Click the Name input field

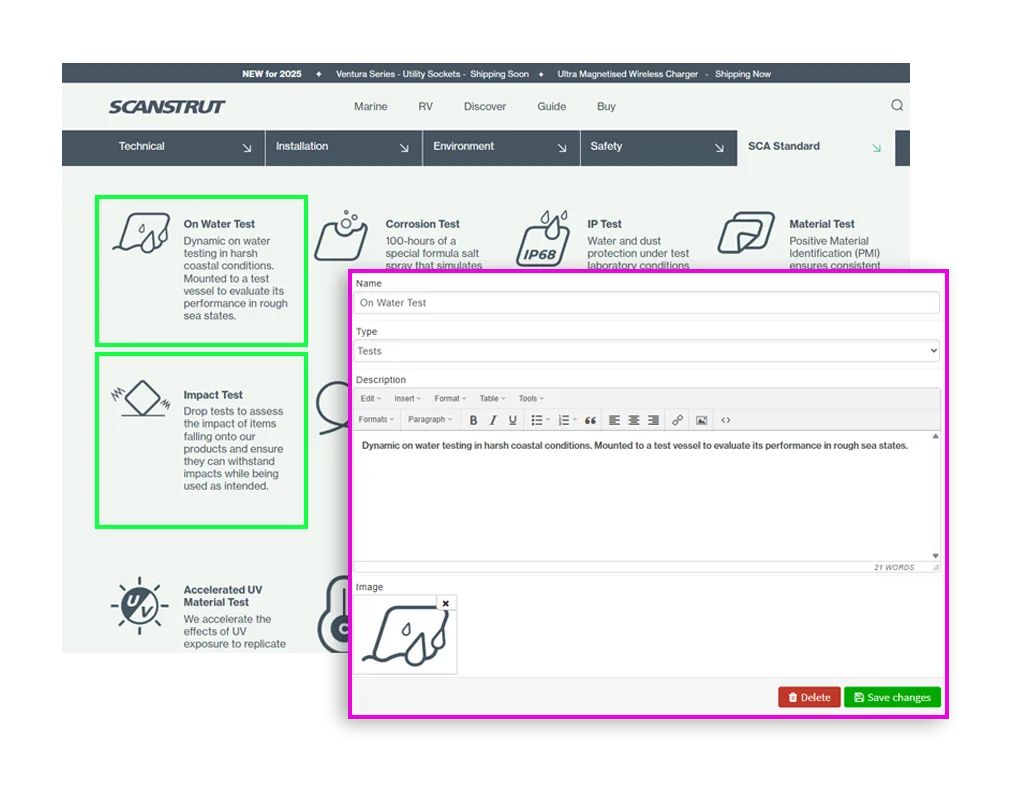coord(645,302)
